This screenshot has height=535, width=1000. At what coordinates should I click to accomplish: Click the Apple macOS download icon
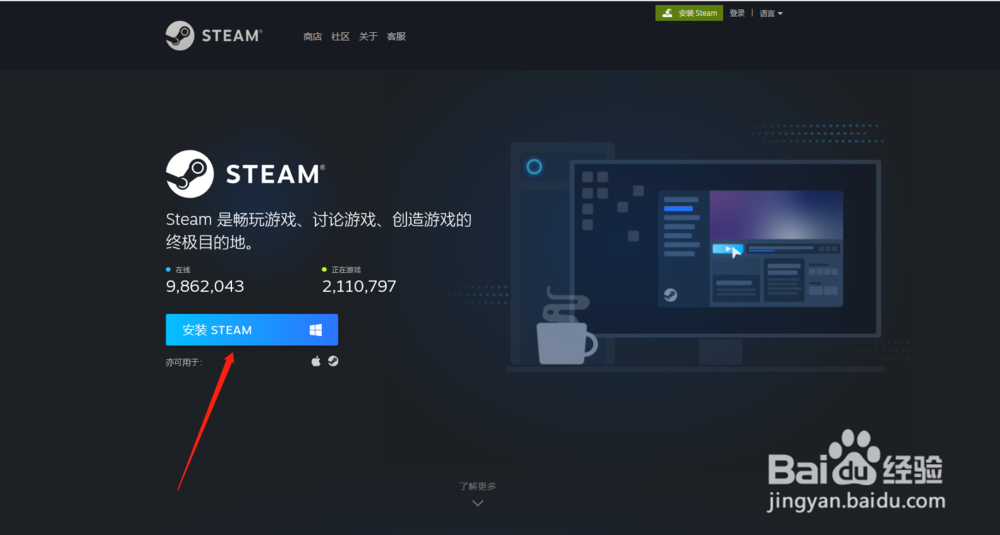(316, 362)
